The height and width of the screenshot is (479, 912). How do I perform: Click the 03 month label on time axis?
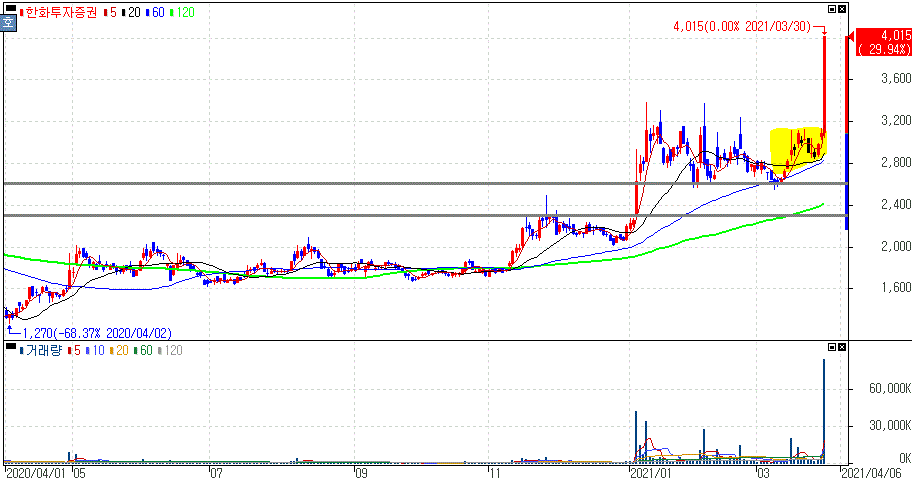pos(763,473)
